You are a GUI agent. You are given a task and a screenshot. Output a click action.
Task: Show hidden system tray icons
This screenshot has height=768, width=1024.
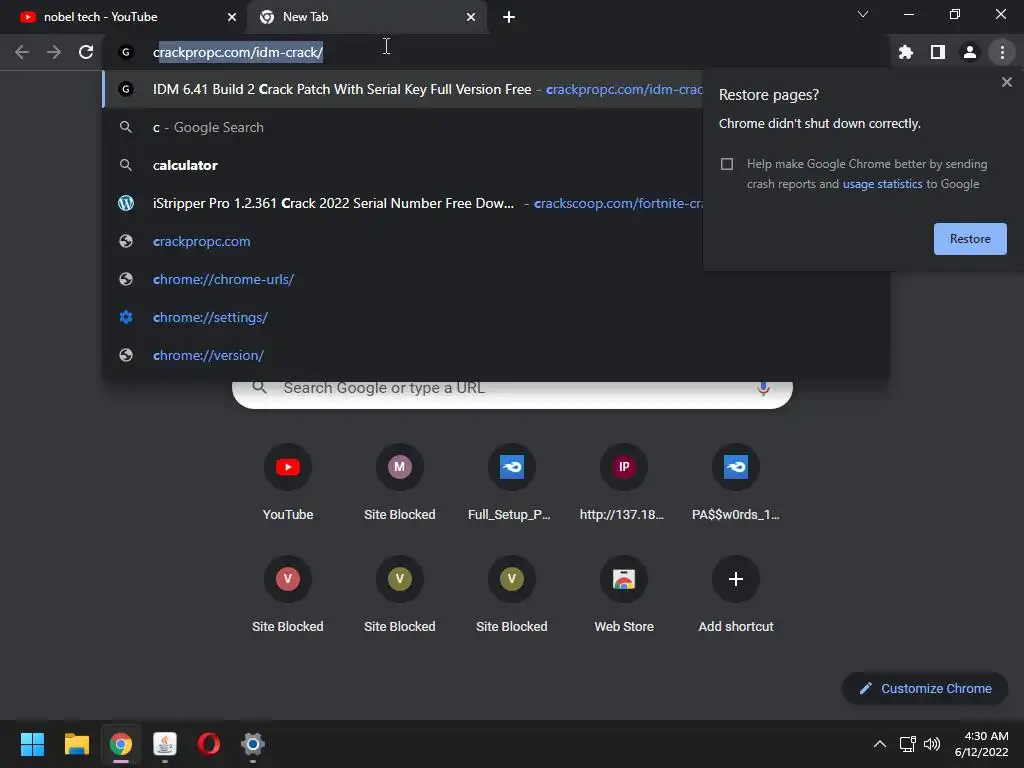(x=880, y=744)
